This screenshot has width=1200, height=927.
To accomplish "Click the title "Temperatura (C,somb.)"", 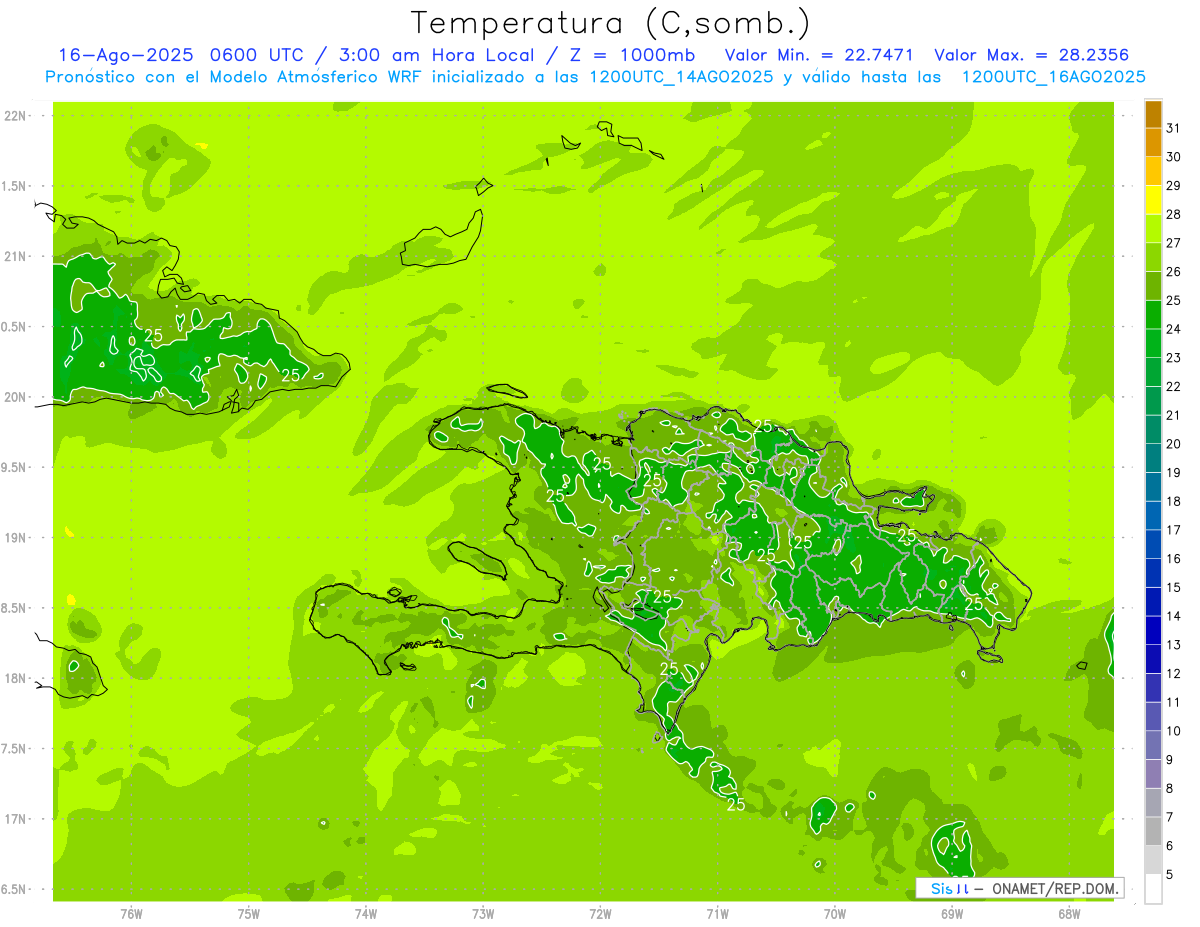I will point(610,23).
